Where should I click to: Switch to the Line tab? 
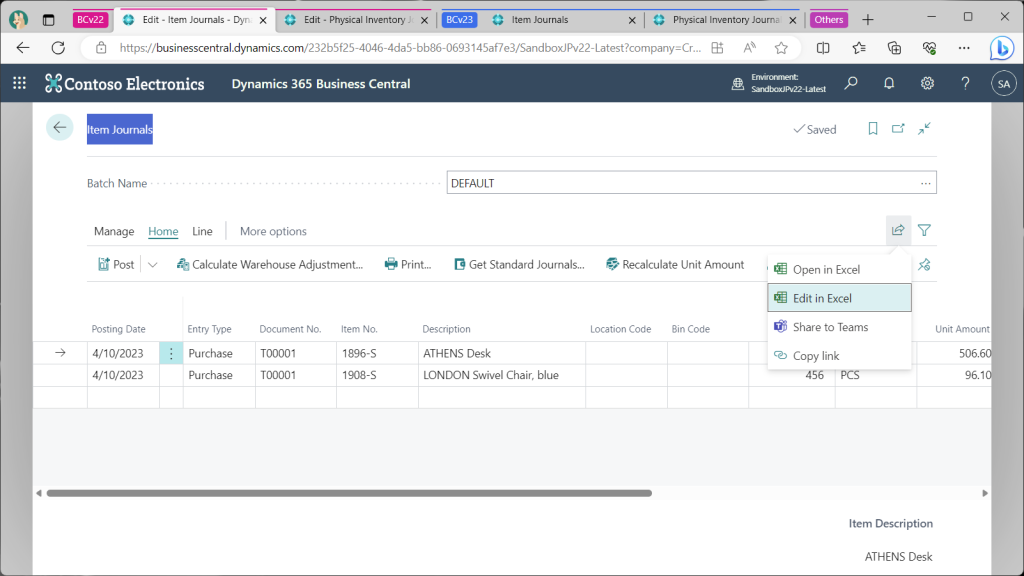202,231
